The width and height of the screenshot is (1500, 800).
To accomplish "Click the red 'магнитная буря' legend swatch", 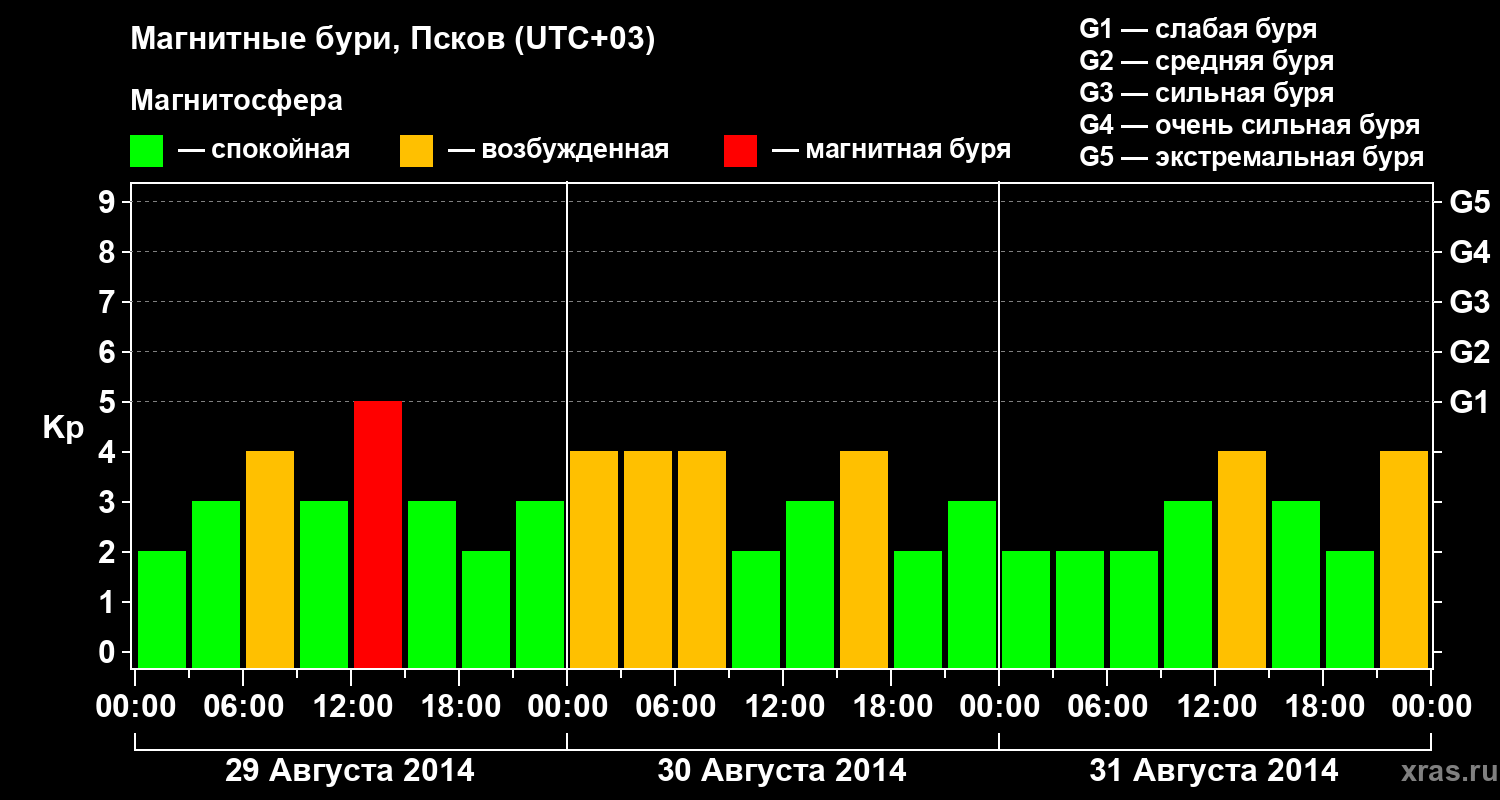I will click(x=740, y=151).
